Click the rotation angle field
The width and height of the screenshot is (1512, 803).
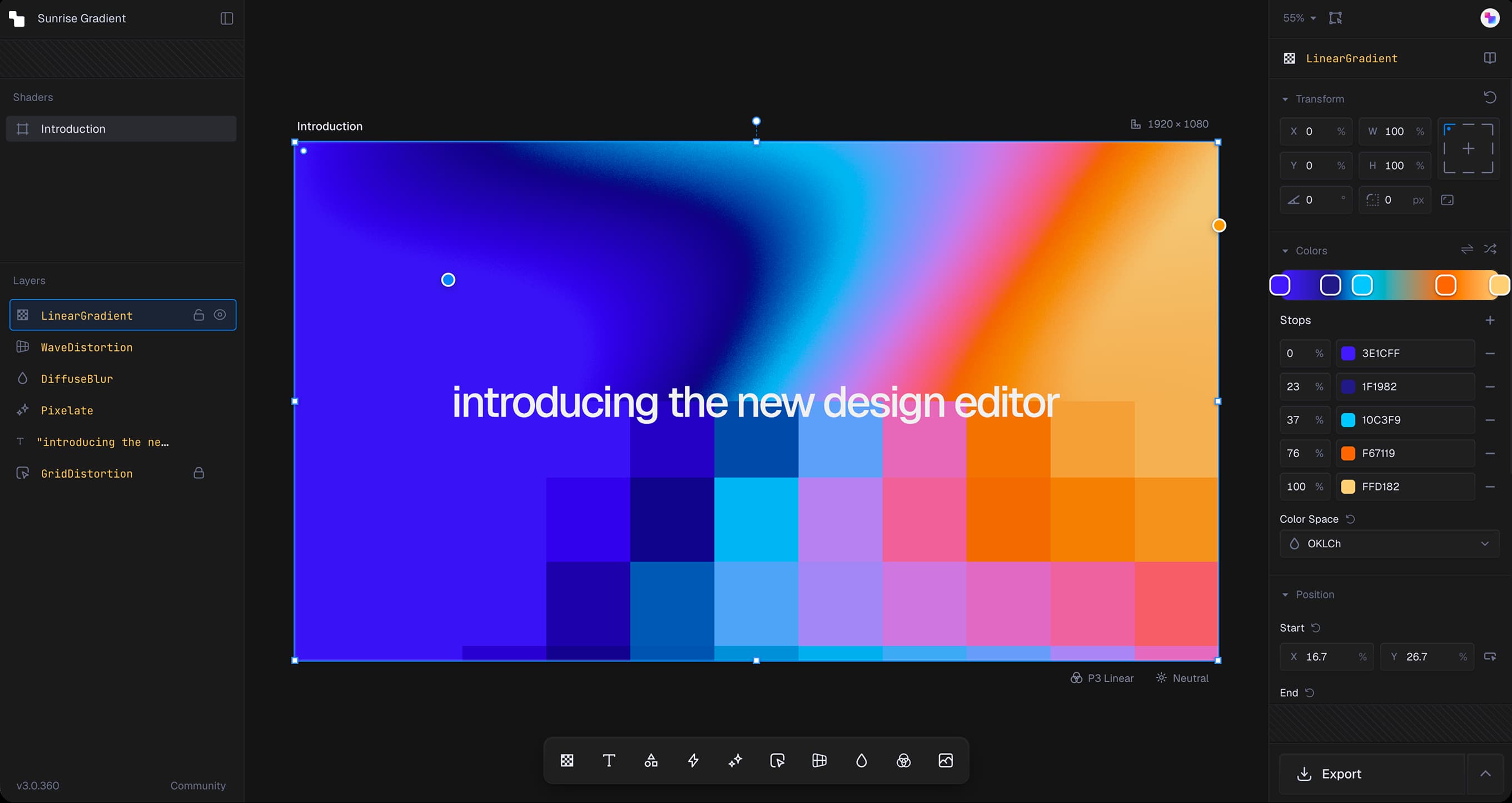click(1316, 200)
